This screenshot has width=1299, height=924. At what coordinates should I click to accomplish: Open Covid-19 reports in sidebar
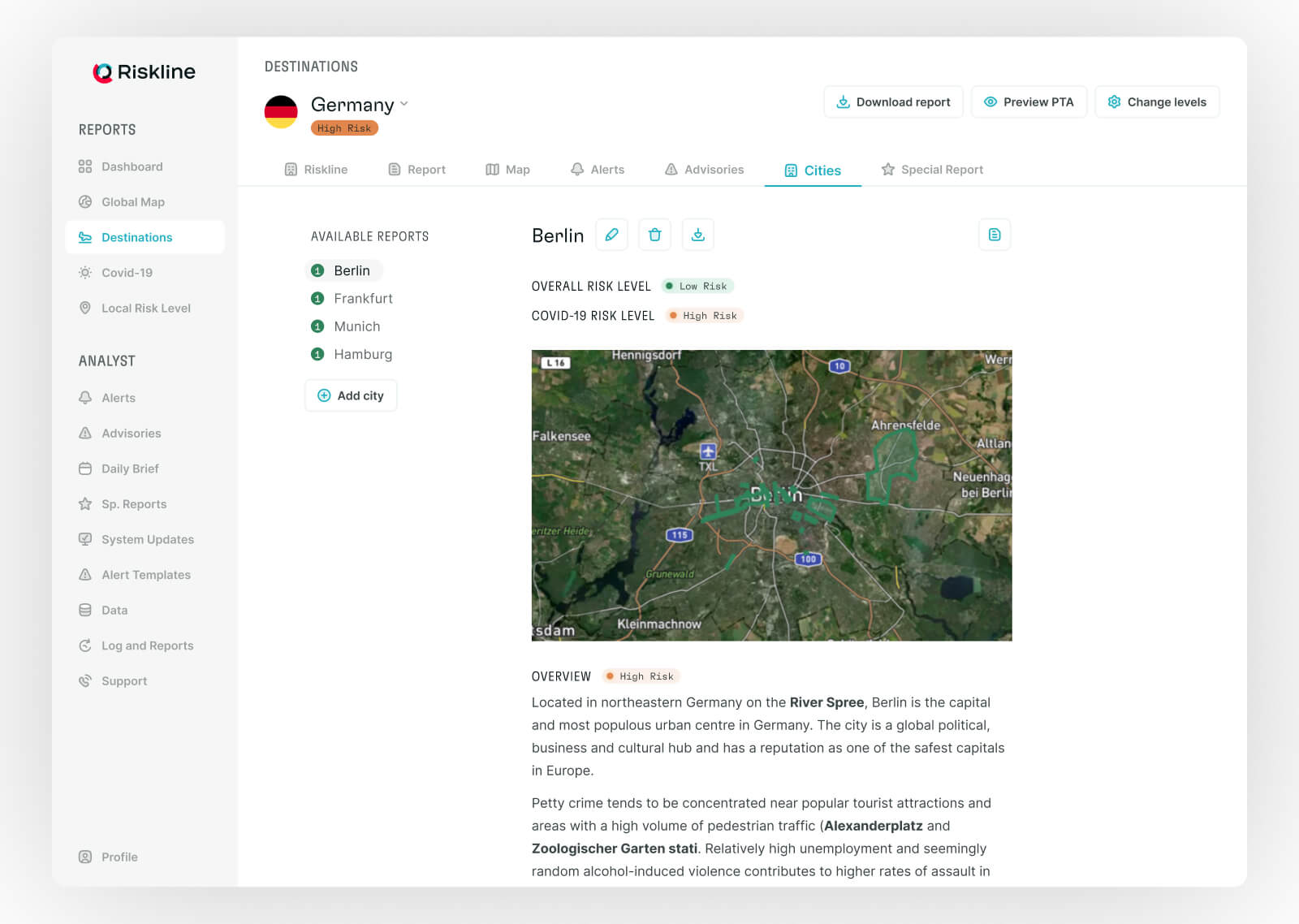click(x=127, y=273)
